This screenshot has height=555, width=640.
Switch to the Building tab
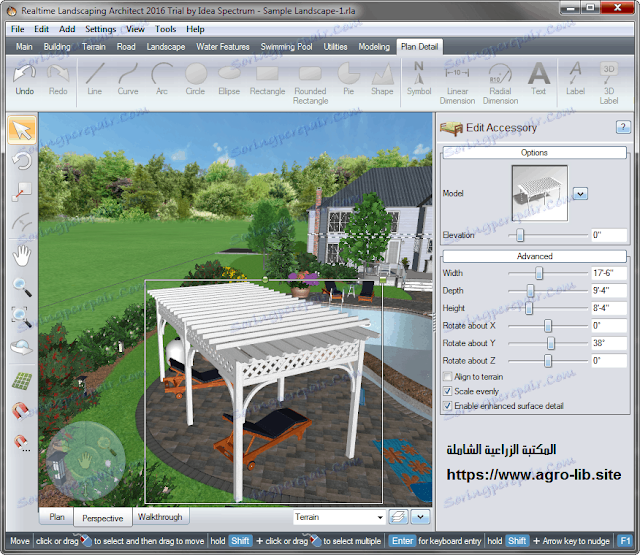pos(57,47)
